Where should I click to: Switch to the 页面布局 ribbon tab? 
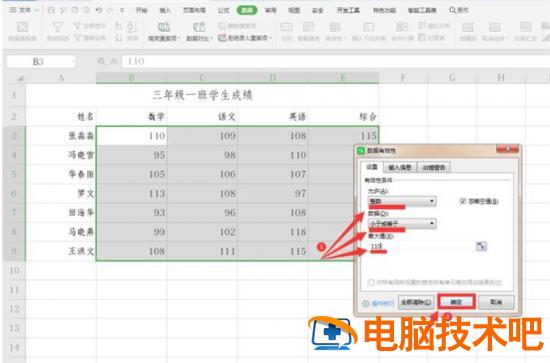point(194,10)
